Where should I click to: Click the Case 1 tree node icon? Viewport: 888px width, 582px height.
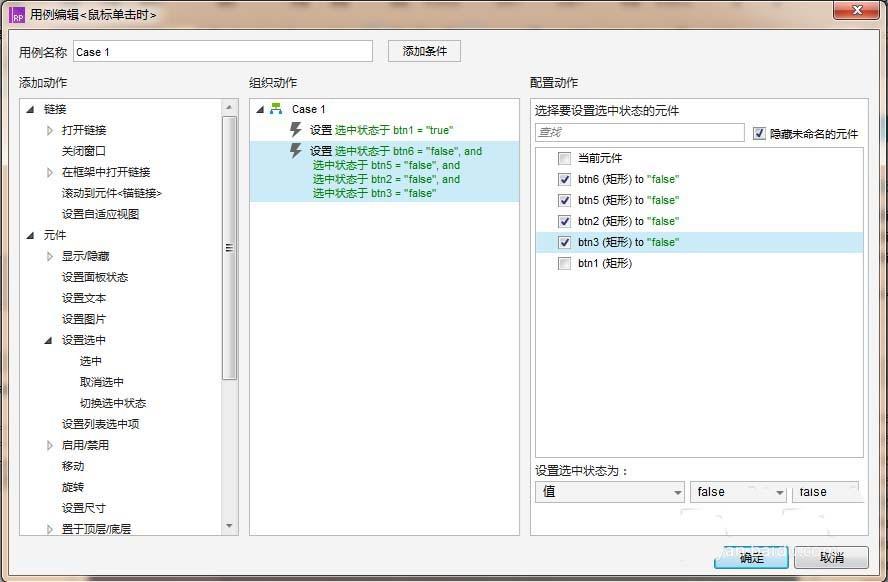pyautogui.click(x=276, y=109)
